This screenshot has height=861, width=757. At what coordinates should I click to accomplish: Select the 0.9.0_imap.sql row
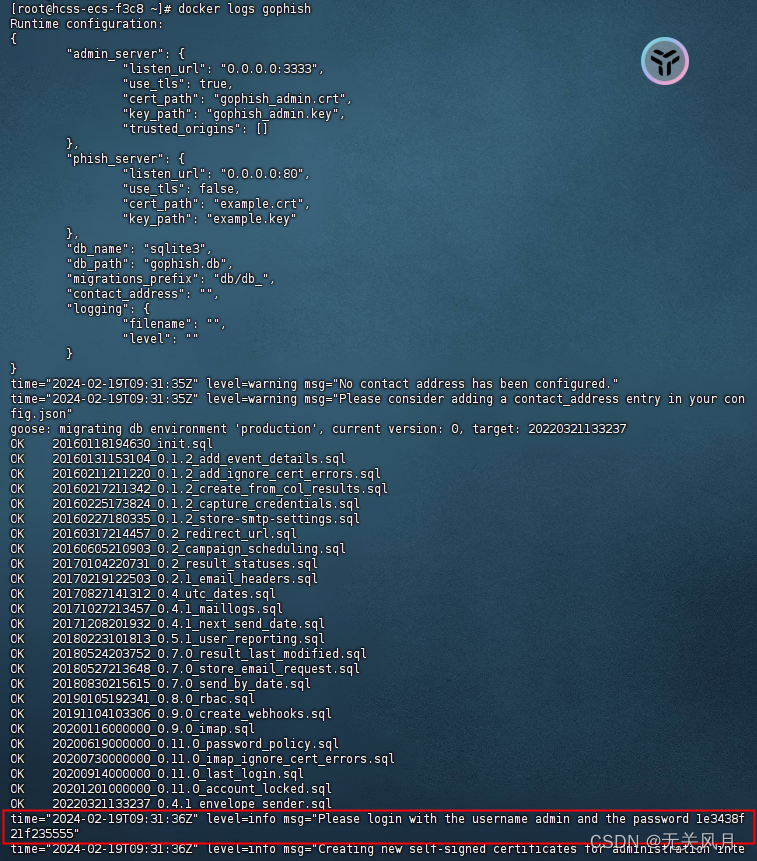132,729
